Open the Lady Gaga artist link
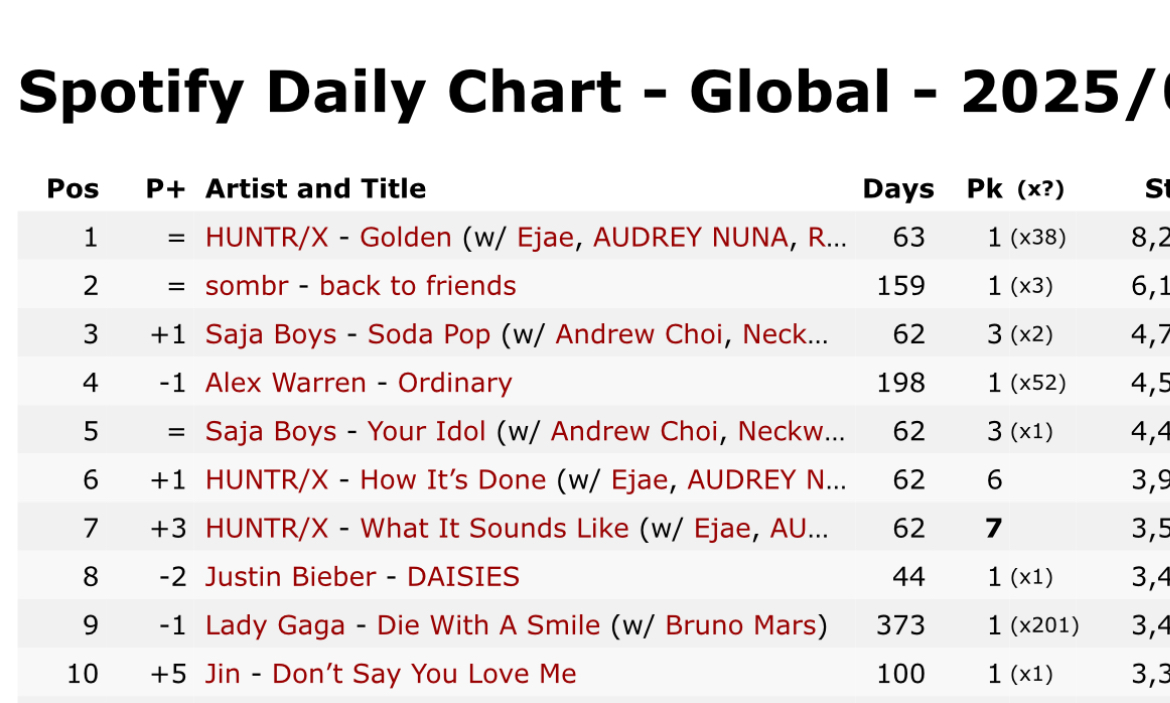 (x=274, y=626)
